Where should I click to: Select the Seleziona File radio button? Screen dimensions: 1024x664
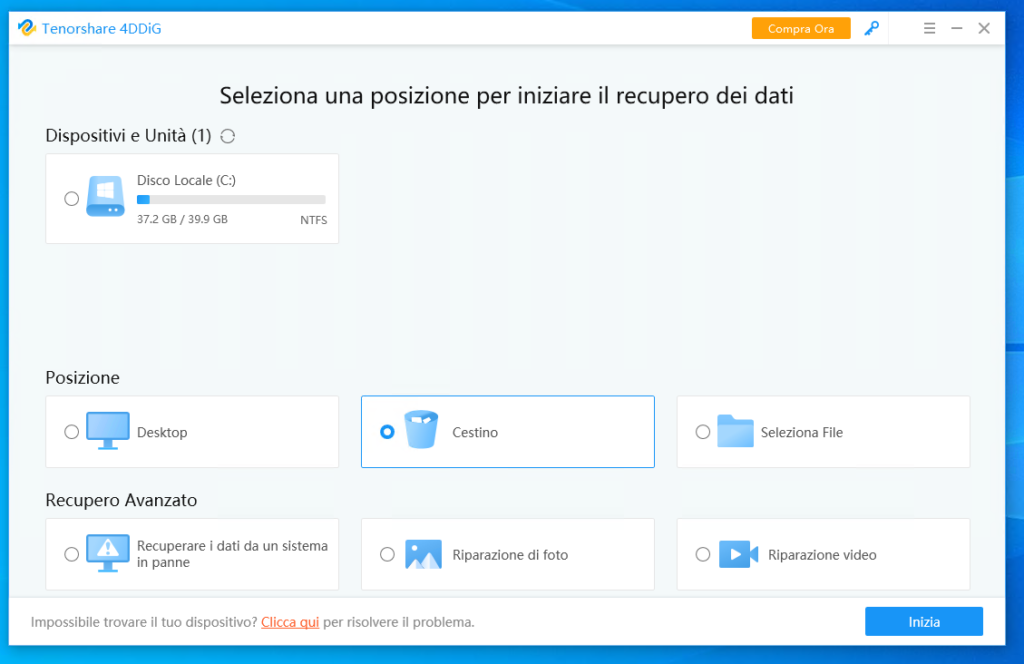(x=703, y=432)
